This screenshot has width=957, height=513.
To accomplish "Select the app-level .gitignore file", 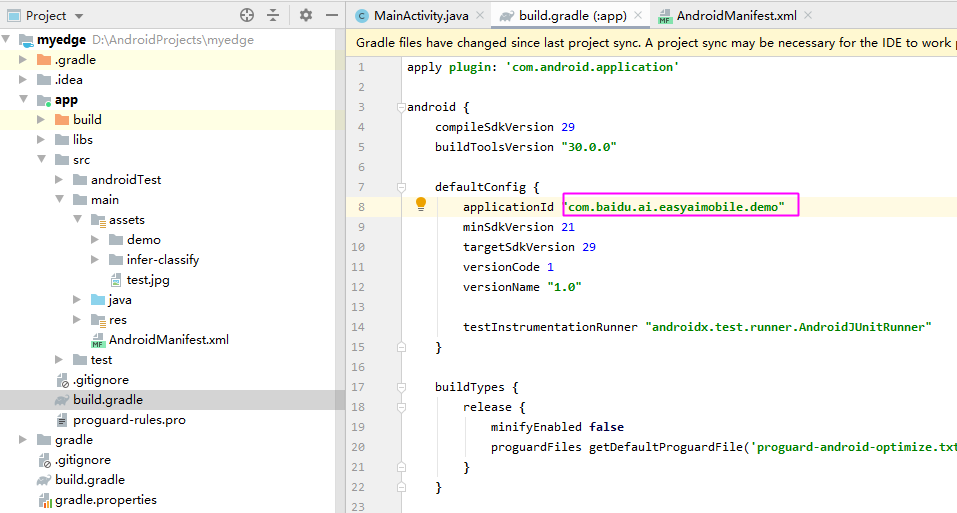I will point(101,380).
